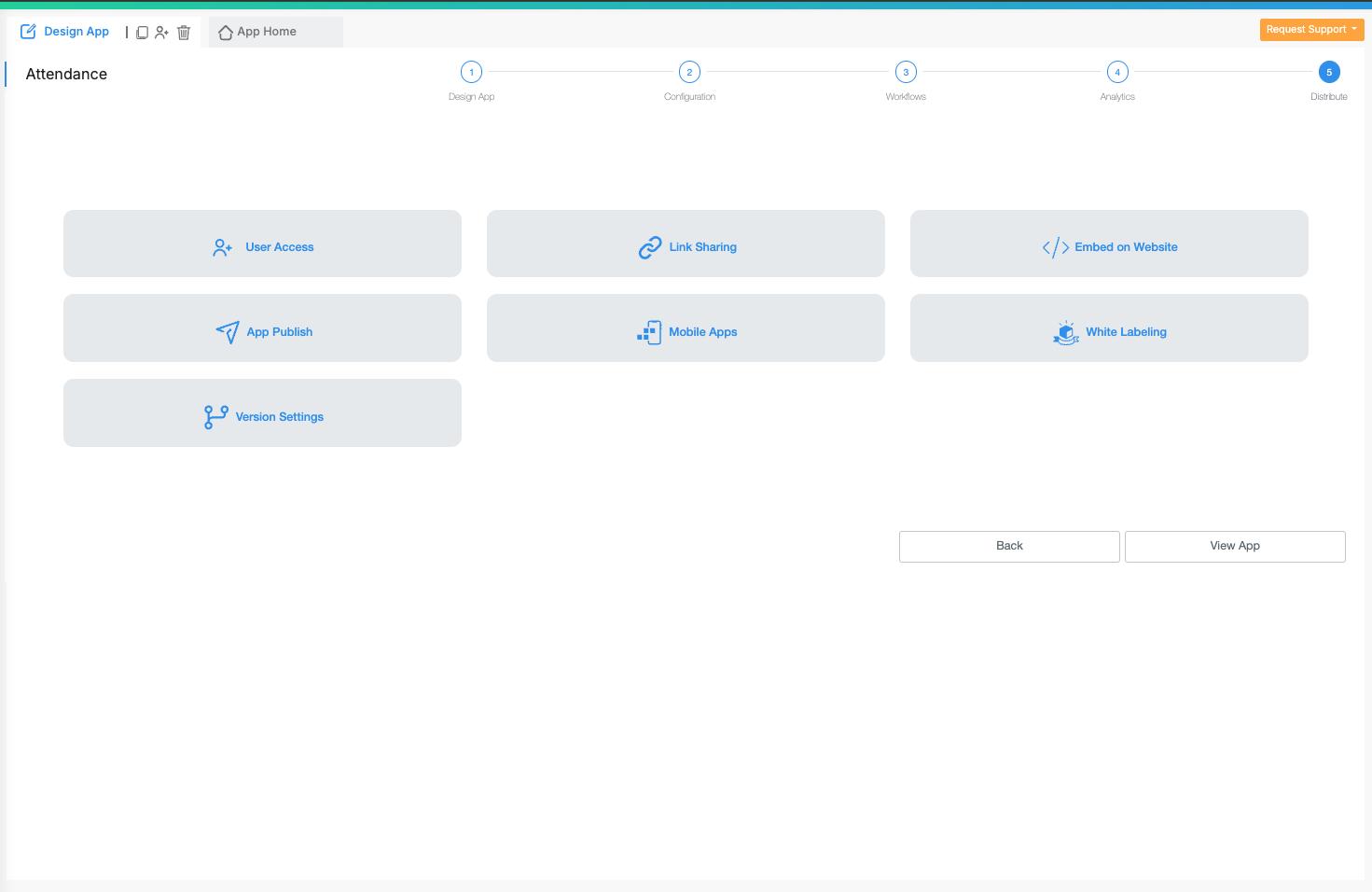Viewport: 1372px width, 892px height.
Task: Click the Link Sharing chain icon
Action: pyautogui.click(x=649, y=247)
